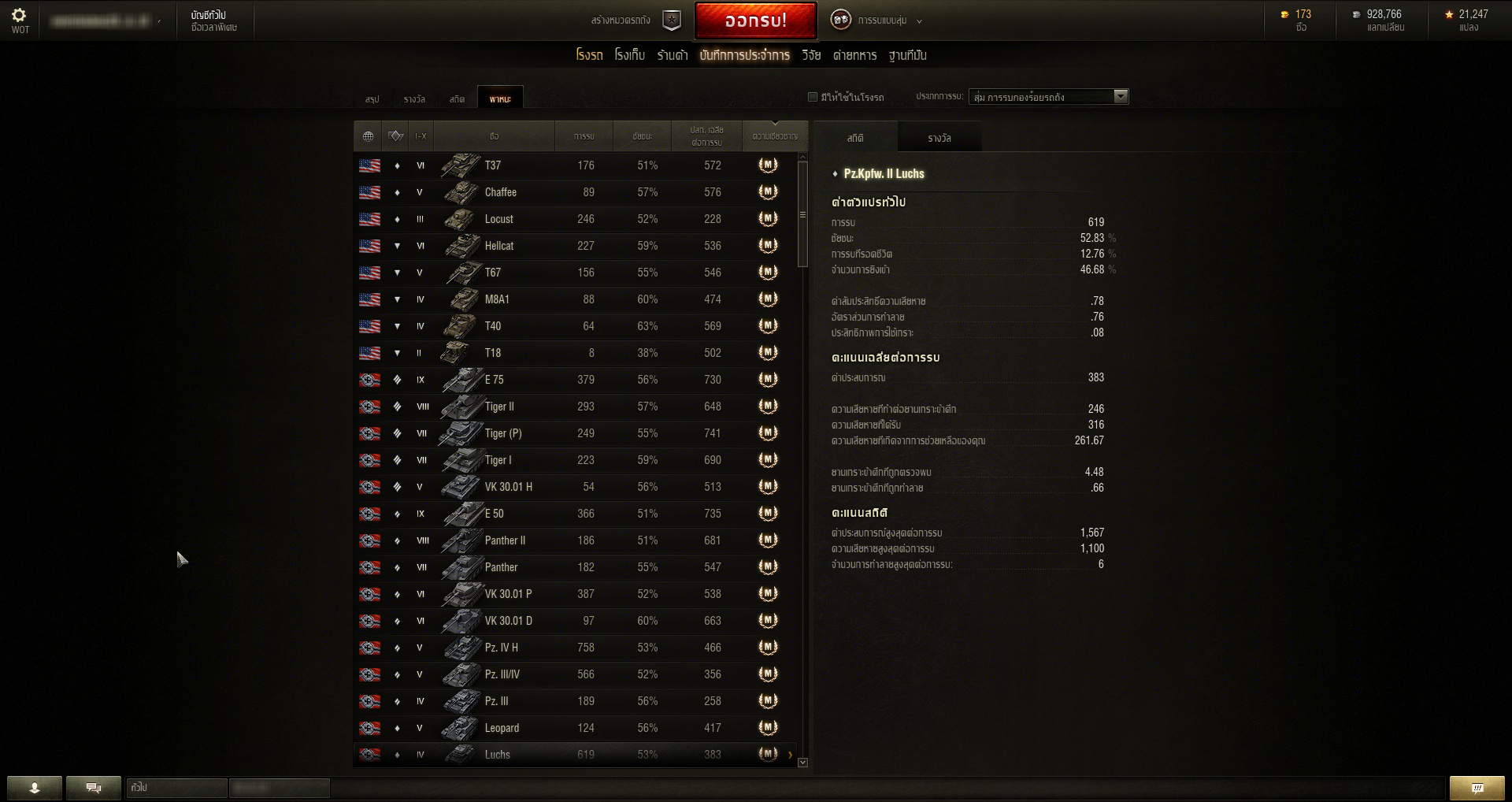
Task: Select the summary tab in service record
Action: 372,99
